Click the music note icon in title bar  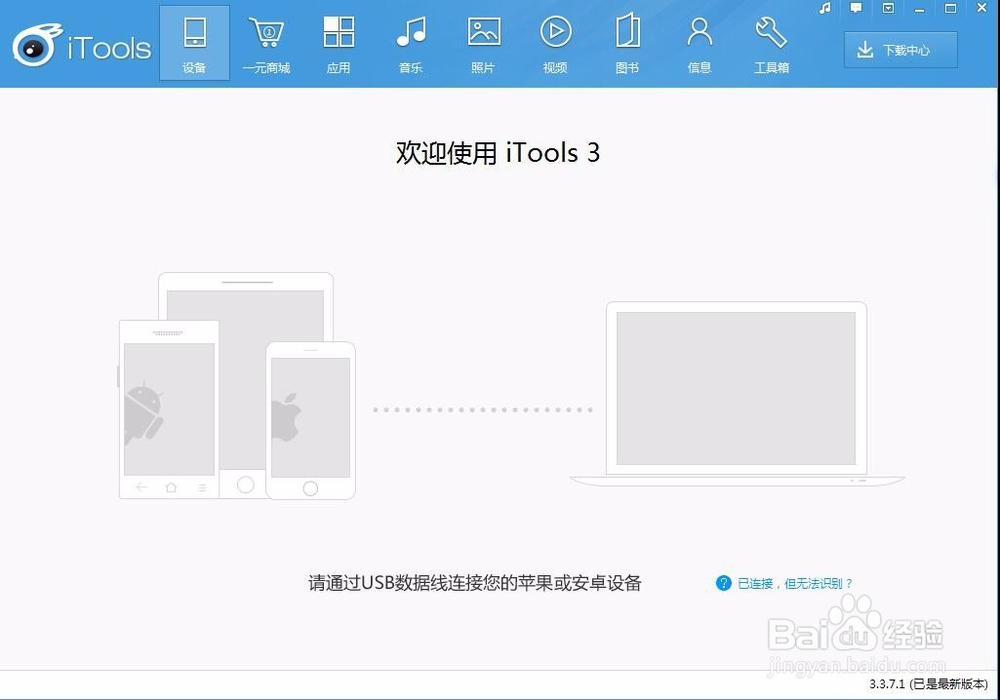tap(825, 8)
